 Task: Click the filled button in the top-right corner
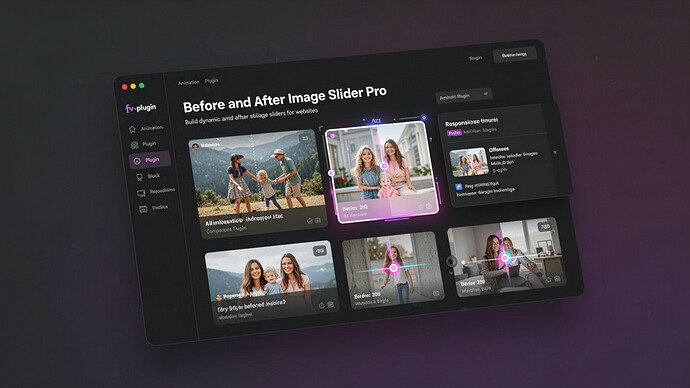point(514,55)
